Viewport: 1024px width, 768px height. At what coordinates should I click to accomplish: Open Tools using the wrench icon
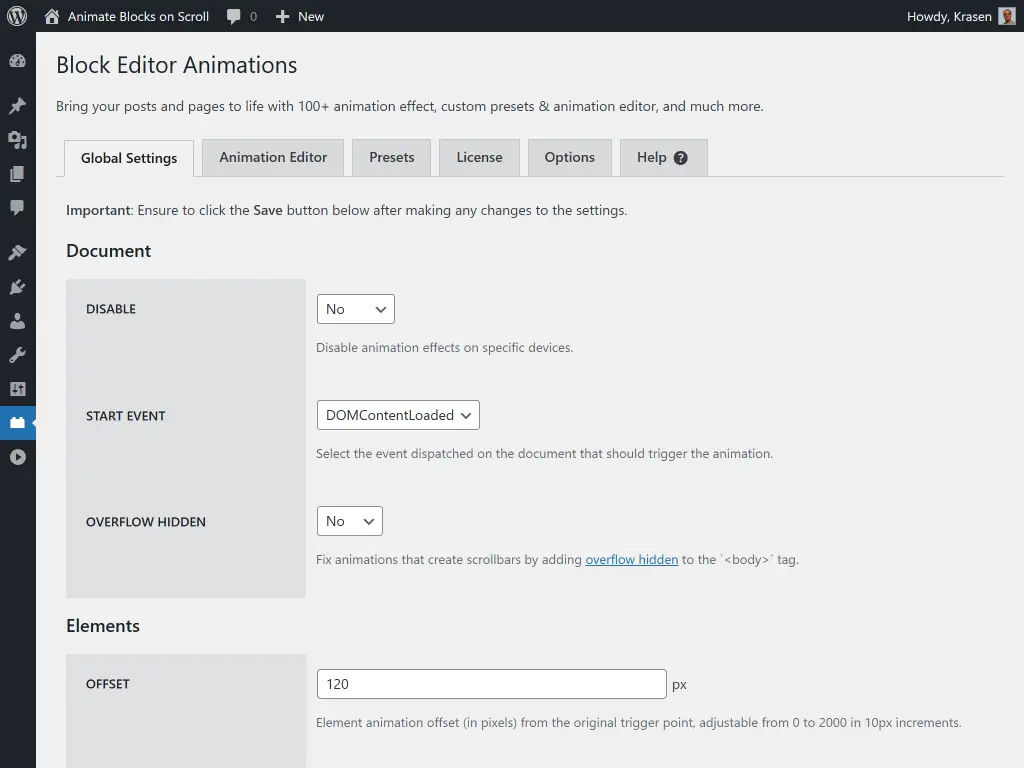(17, 354)
